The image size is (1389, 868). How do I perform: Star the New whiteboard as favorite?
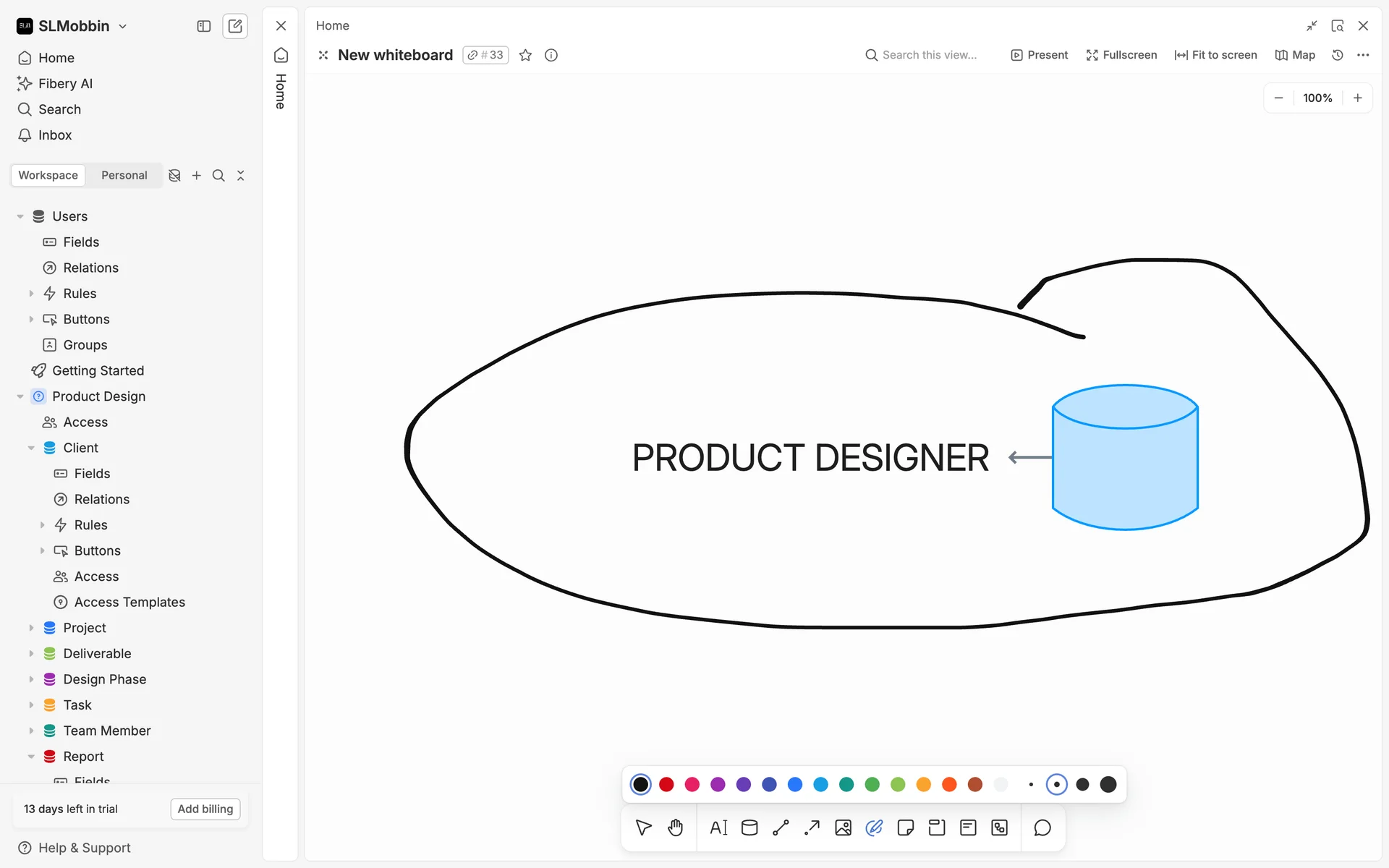(x=526, y=55)
